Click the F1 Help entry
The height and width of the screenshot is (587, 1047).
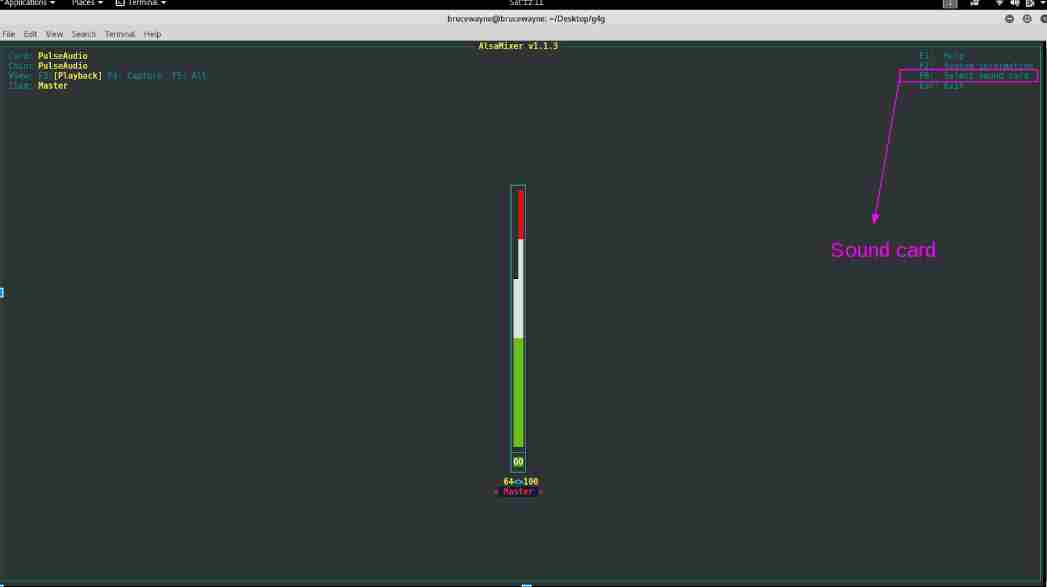click(x=942, y=56)
